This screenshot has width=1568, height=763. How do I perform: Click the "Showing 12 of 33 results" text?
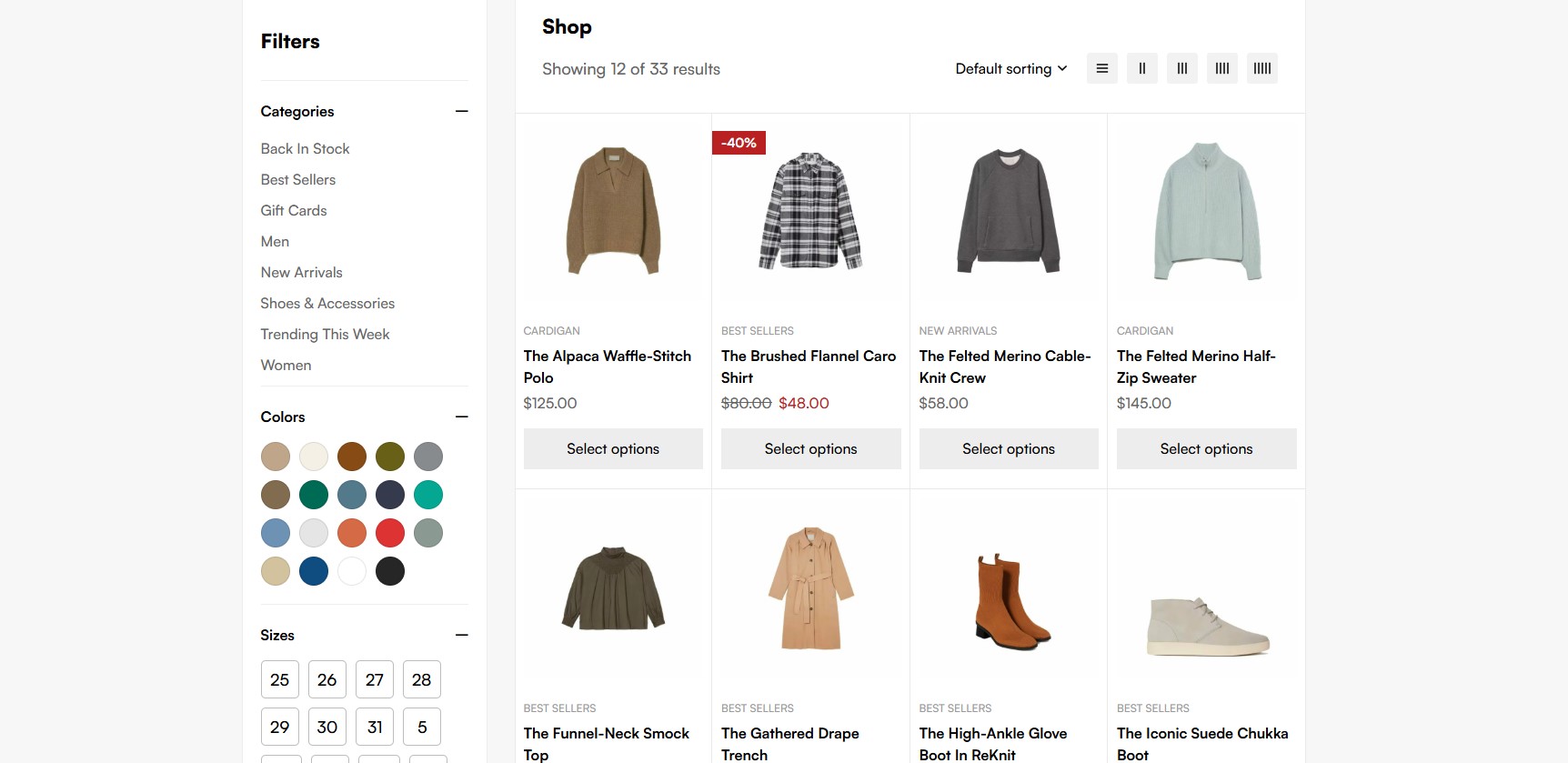631,69
